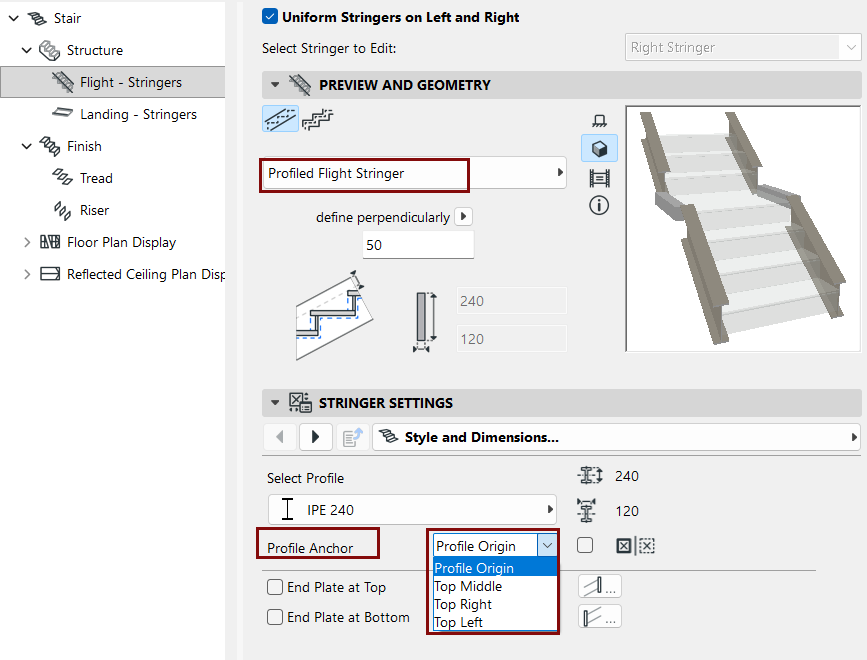
Task: Click the dashed anchor X icon
Action: [x=646, y=546]
